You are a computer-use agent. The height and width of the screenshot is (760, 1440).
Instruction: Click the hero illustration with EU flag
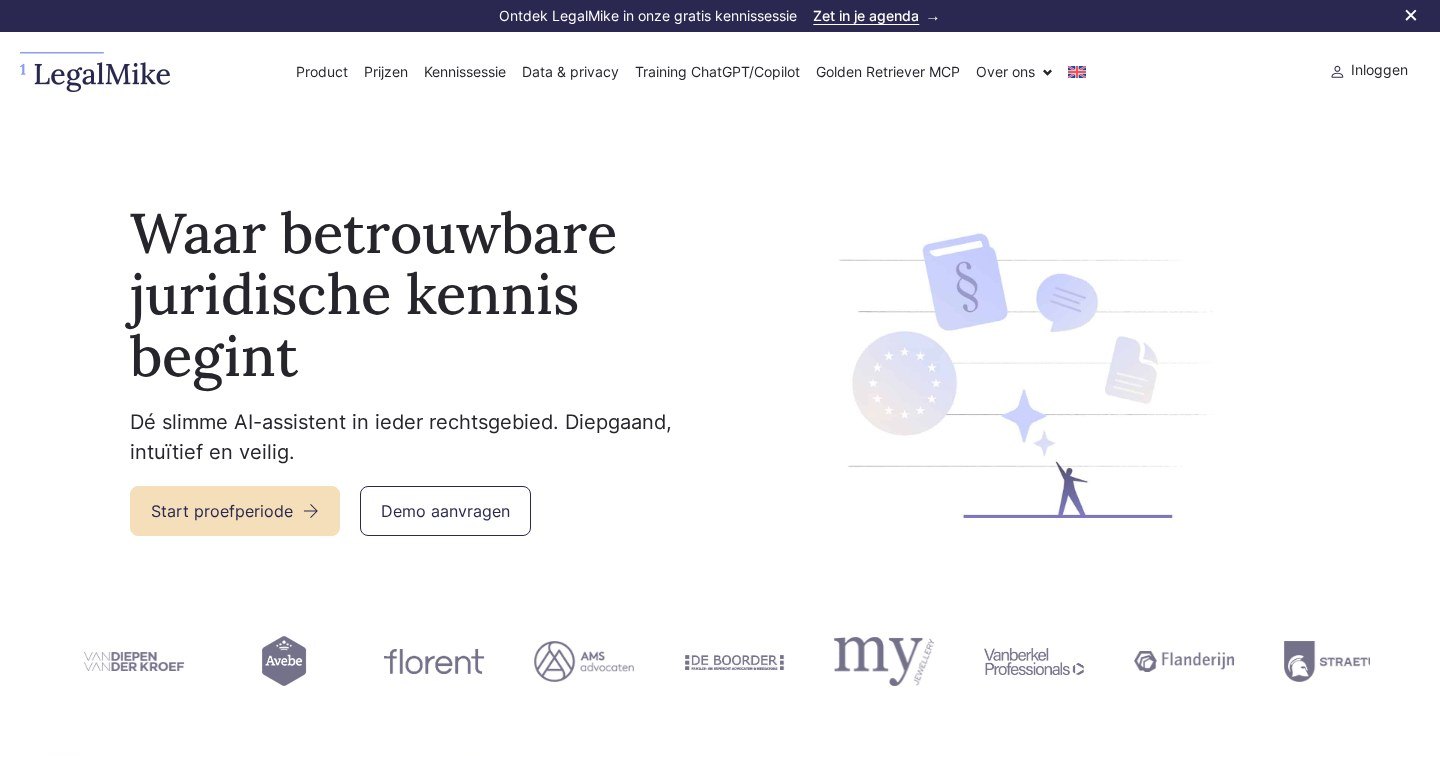click(1024, 375)
